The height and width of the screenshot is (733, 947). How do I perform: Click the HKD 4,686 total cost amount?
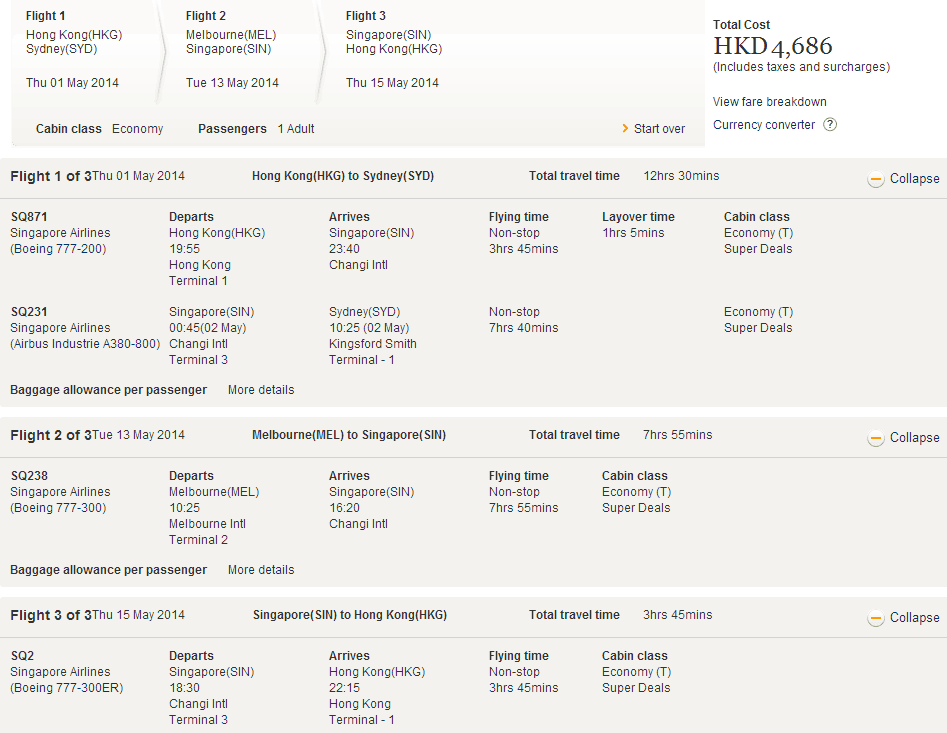772,46
